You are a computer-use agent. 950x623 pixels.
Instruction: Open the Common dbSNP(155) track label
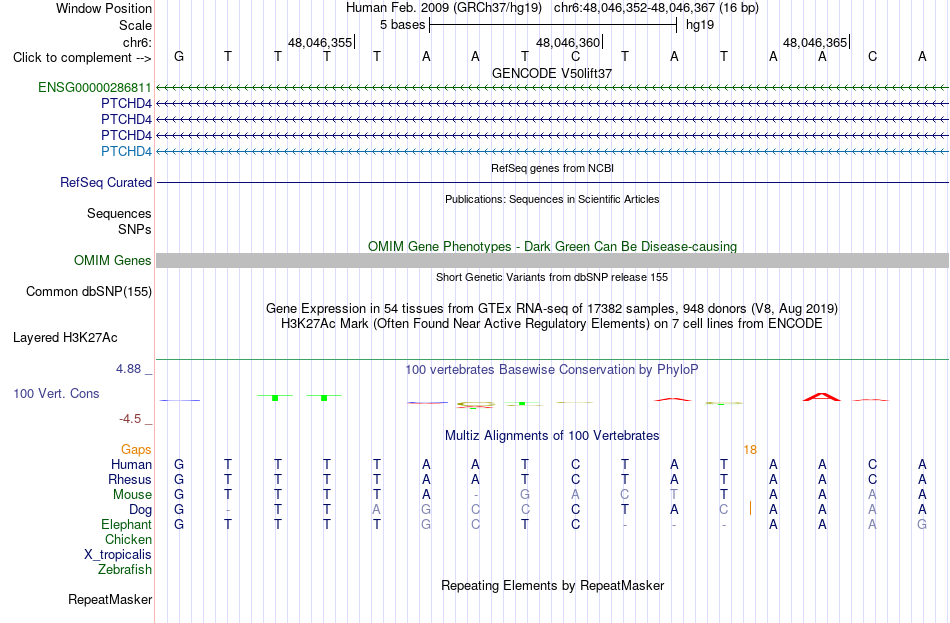[88, 292]
